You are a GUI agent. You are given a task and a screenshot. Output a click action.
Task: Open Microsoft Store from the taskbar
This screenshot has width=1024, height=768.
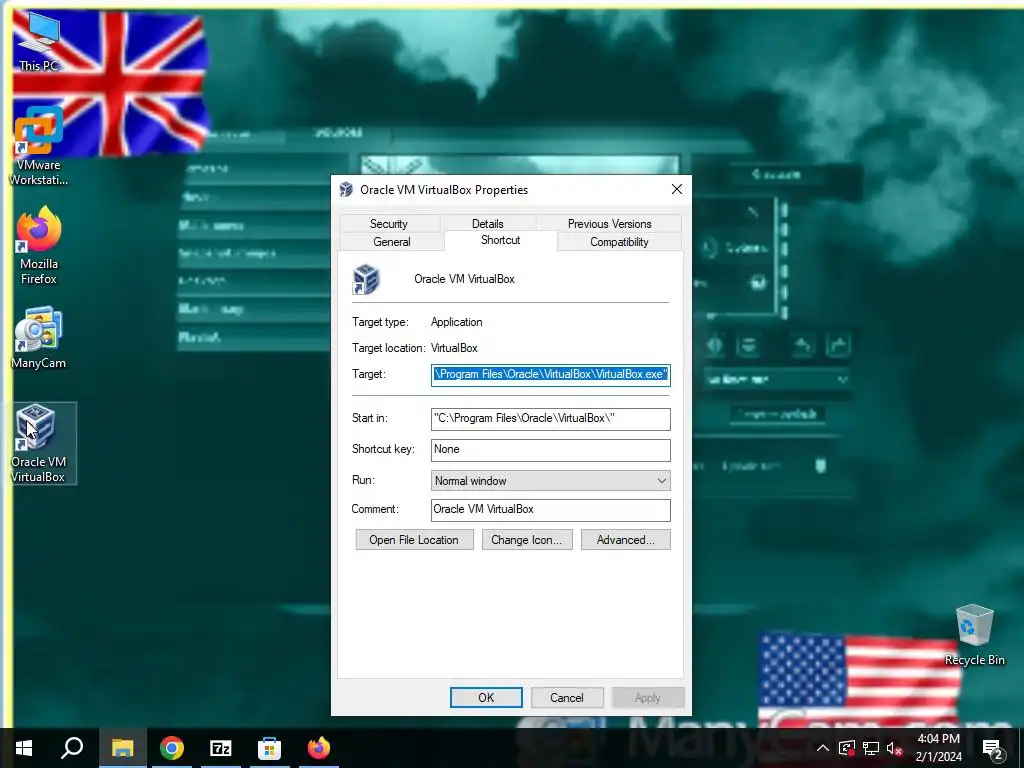click(x=270, y=748)
